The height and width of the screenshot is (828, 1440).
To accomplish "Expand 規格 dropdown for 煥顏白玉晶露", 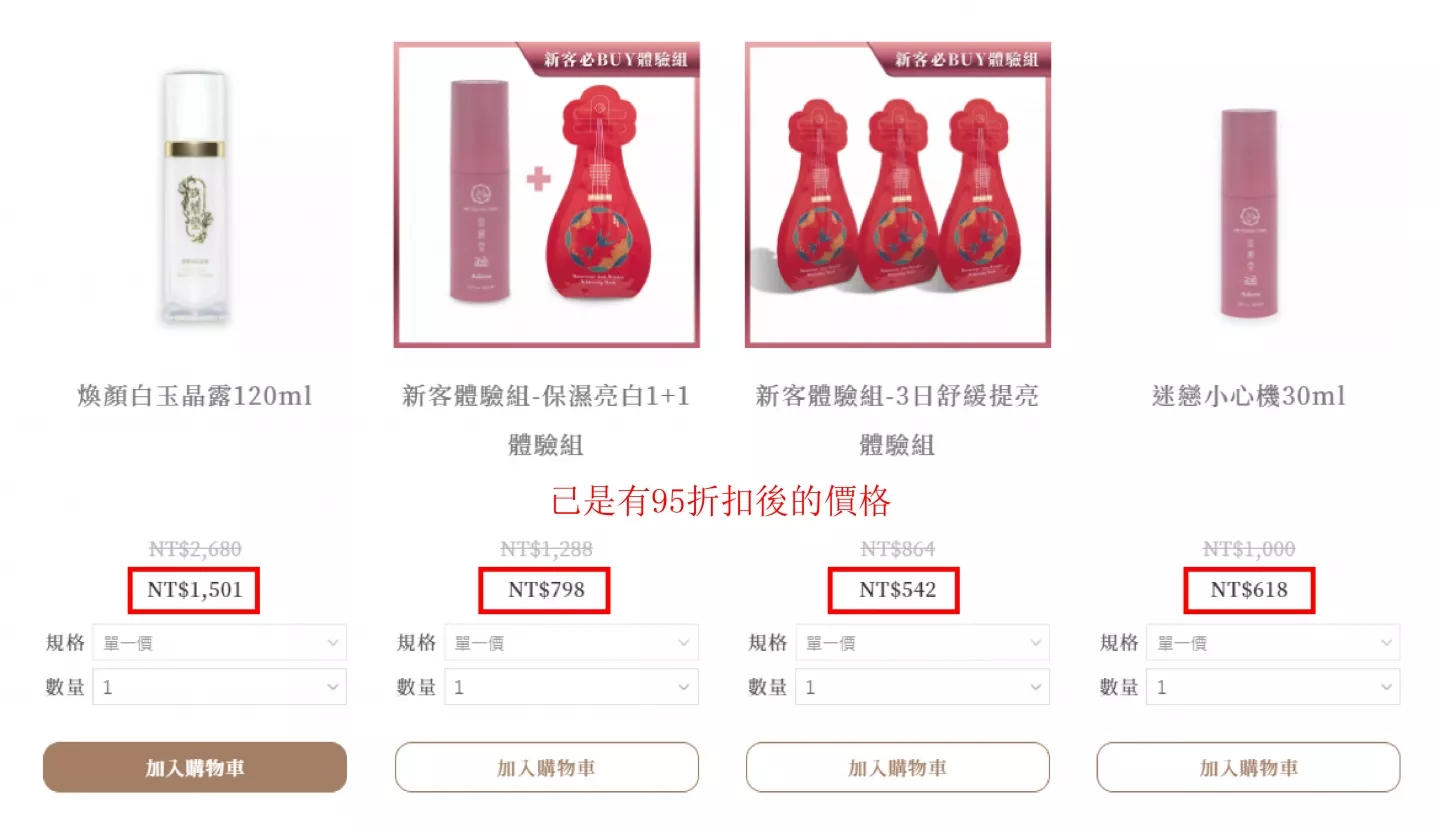I will 219,643.
